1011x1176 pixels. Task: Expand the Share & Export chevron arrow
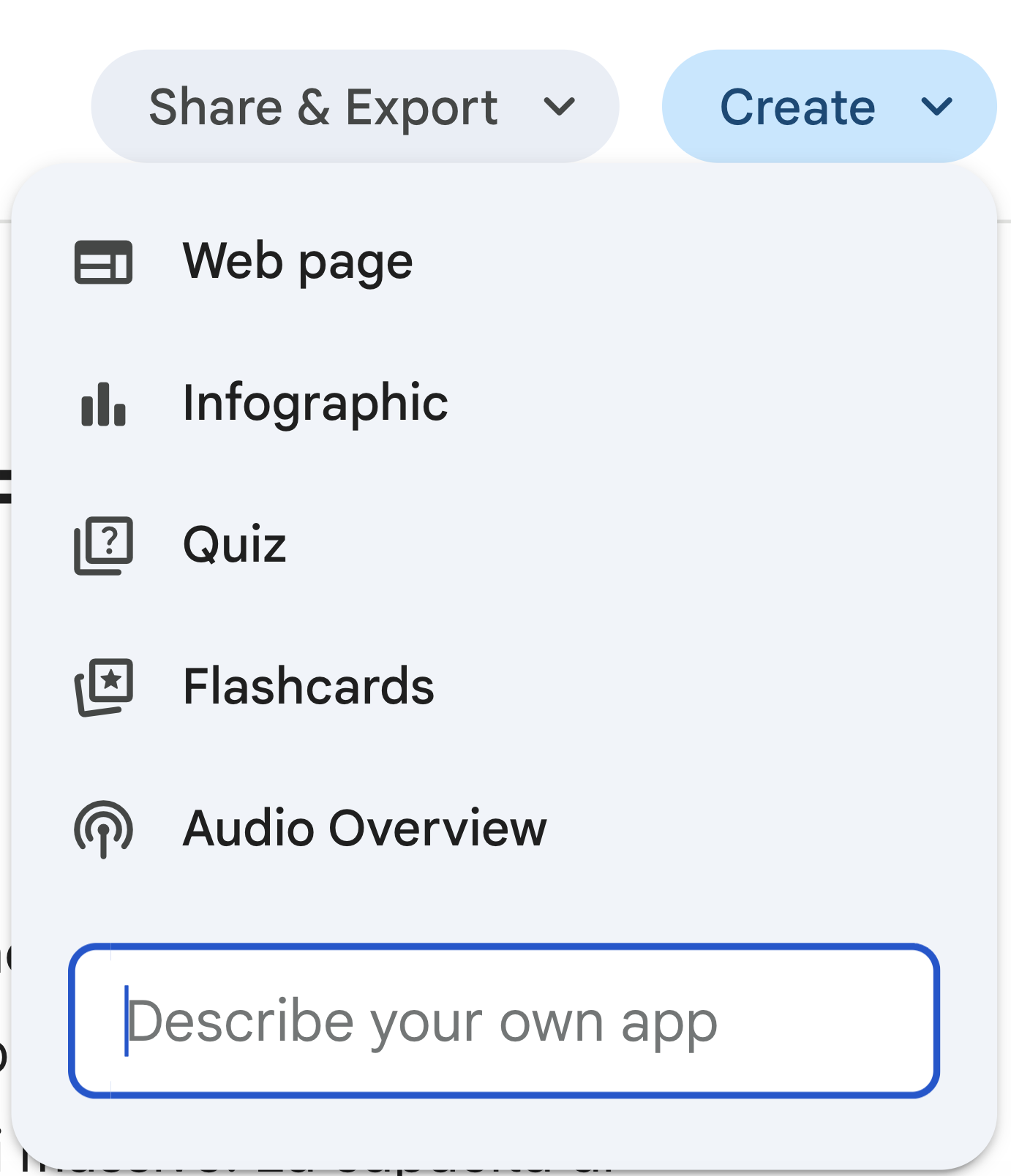point(560,108)
